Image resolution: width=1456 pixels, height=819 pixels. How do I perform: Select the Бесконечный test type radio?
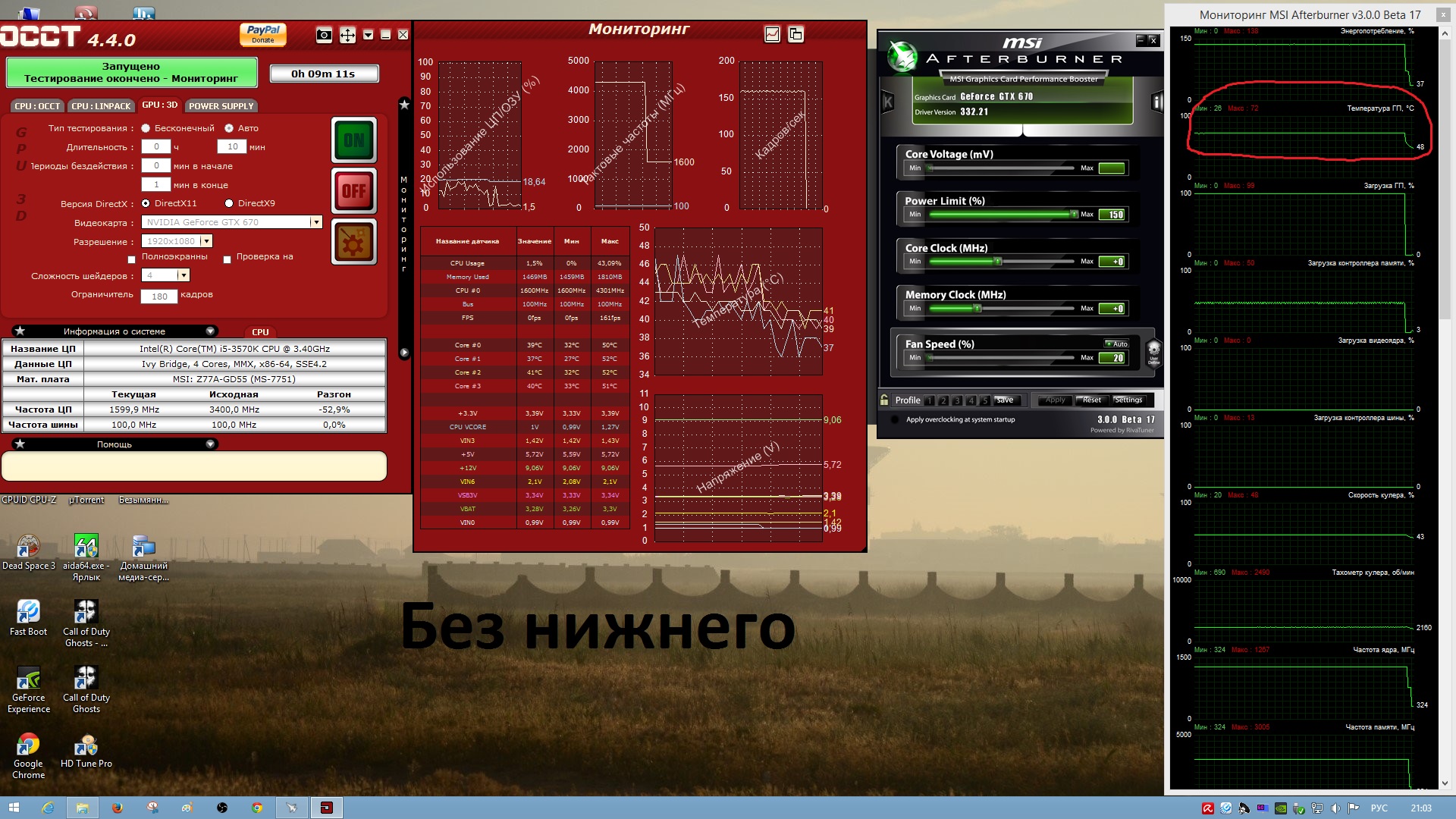click(x=146, y=128)
